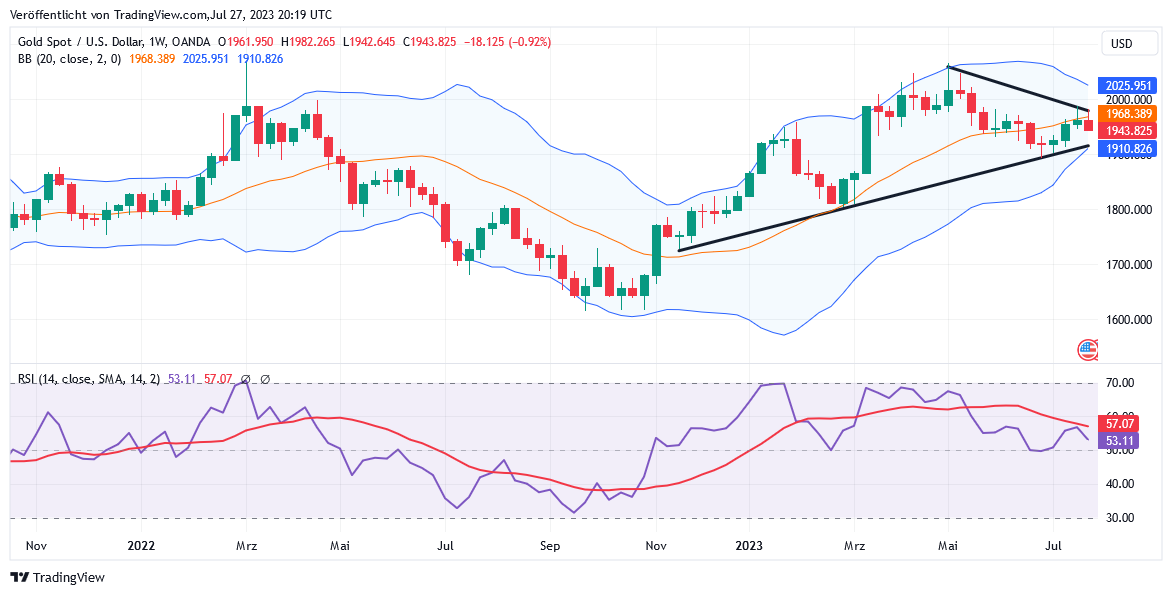This screenshot has width=1172, height=595.
Task: Select the upper descending black trendline
Action: (1020, 89)
